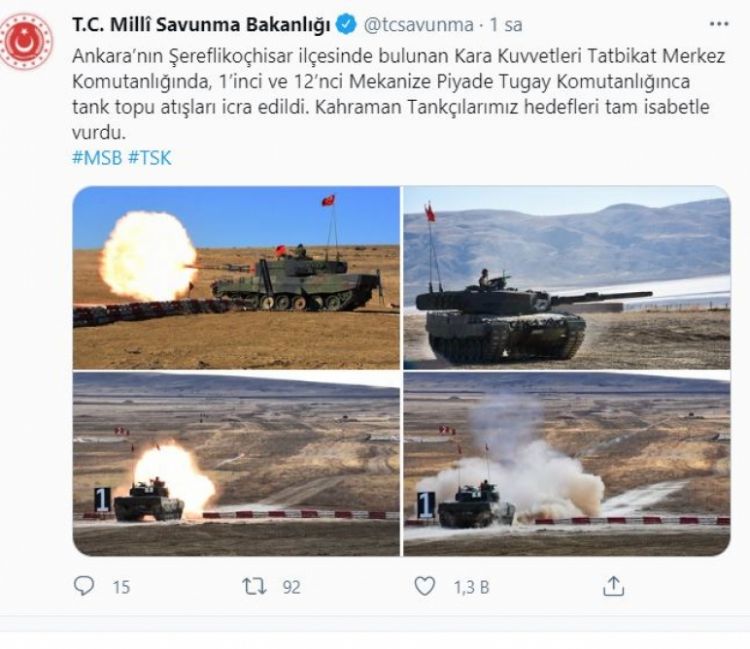Click the T.C. Millî Savunma Bakanlığı display name
The image size is (750, 649).
pos(201,24)
